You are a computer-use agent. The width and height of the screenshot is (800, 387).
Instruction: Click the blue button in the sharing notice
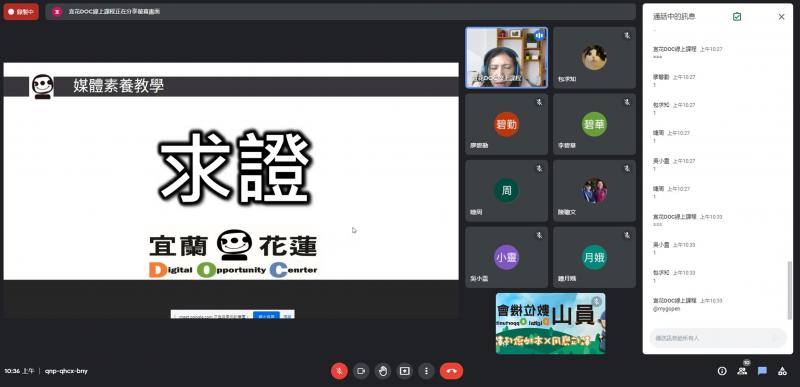[x=266, y=316]
